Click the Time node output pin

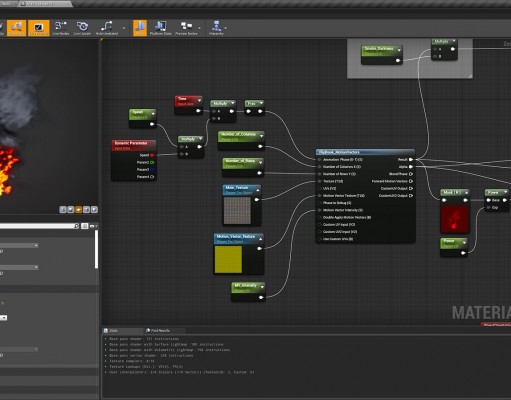coord(198,111)
